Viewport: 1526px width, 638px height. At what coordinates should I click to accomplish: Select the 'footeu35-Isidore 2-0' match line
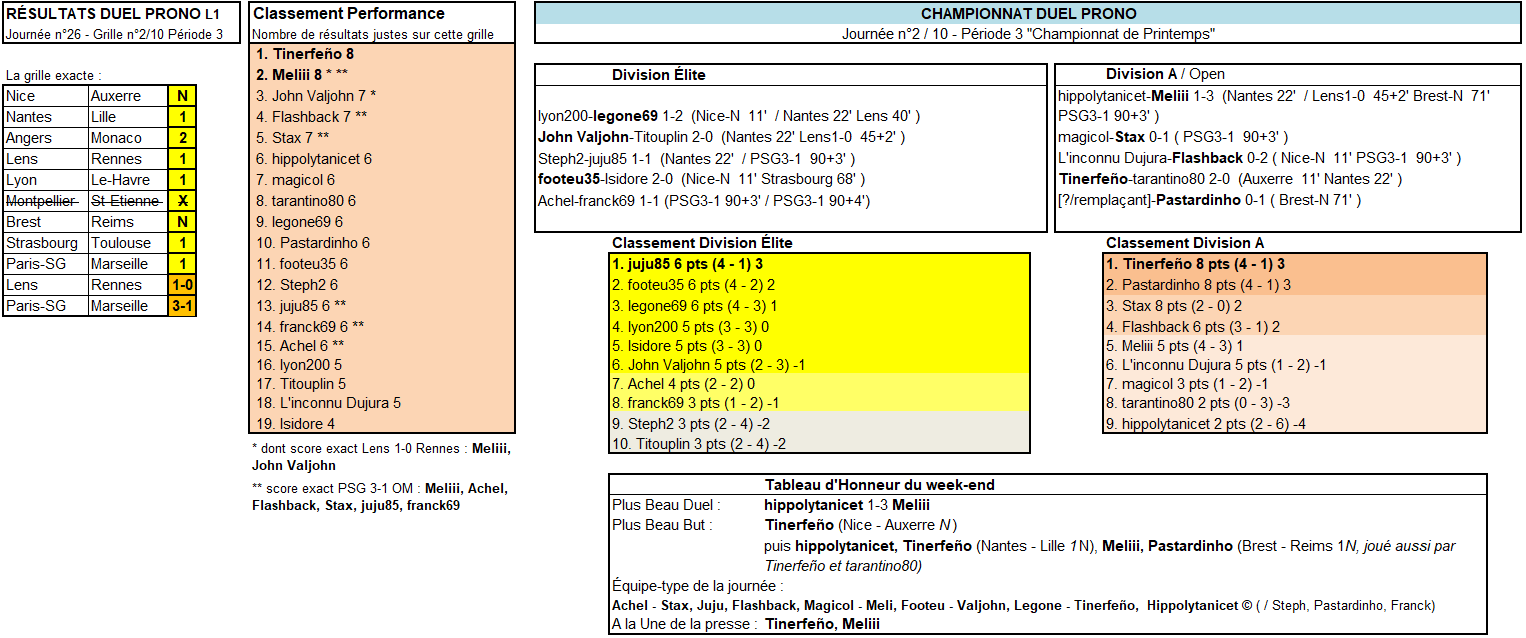point(700,179)
